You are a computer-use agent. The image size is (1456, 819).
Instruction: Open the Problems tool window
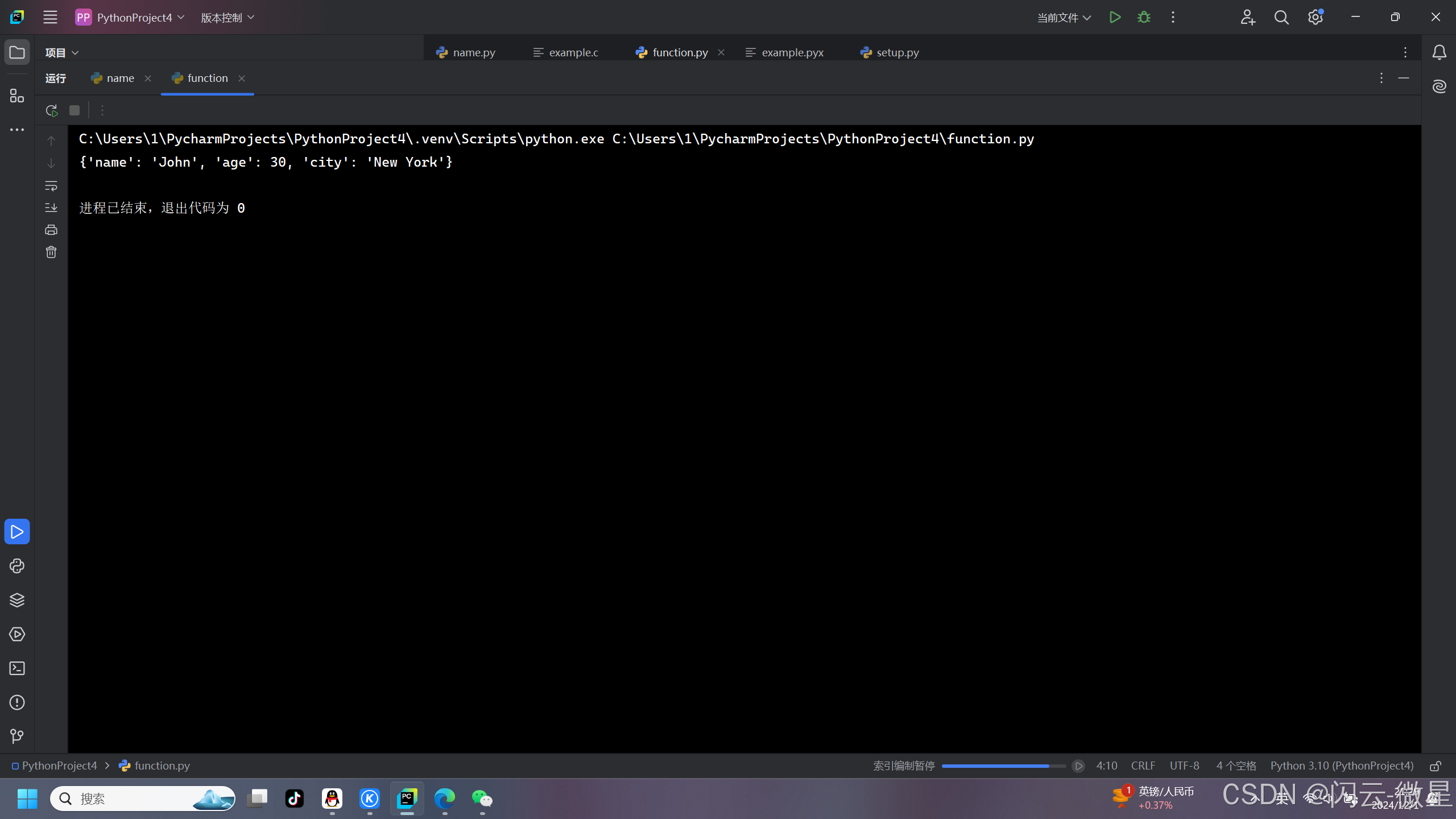(17, 702)
